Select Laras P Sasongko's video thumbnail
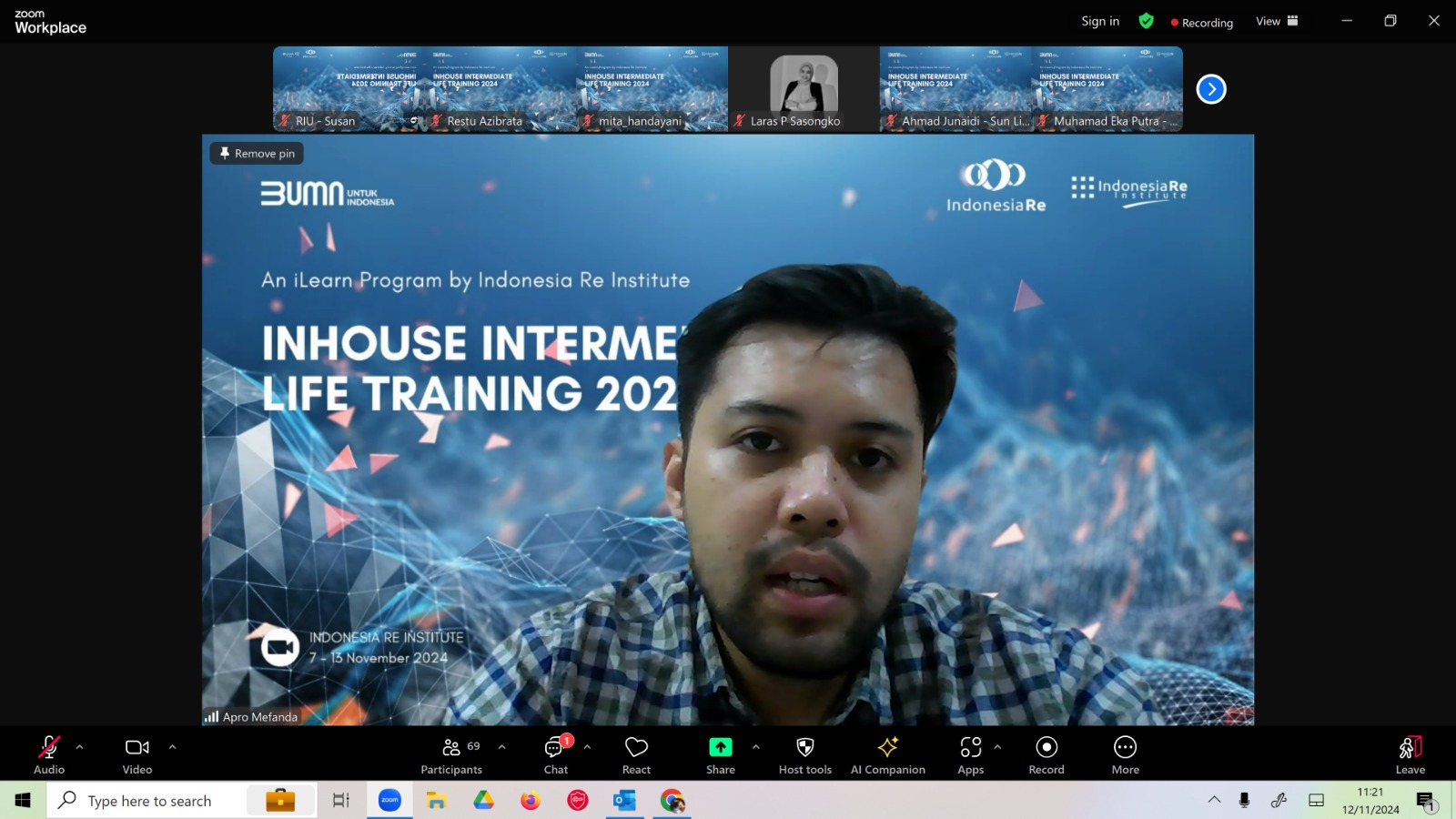The height and width of the screenshot is (819, 1456). [x=804, y=89]
